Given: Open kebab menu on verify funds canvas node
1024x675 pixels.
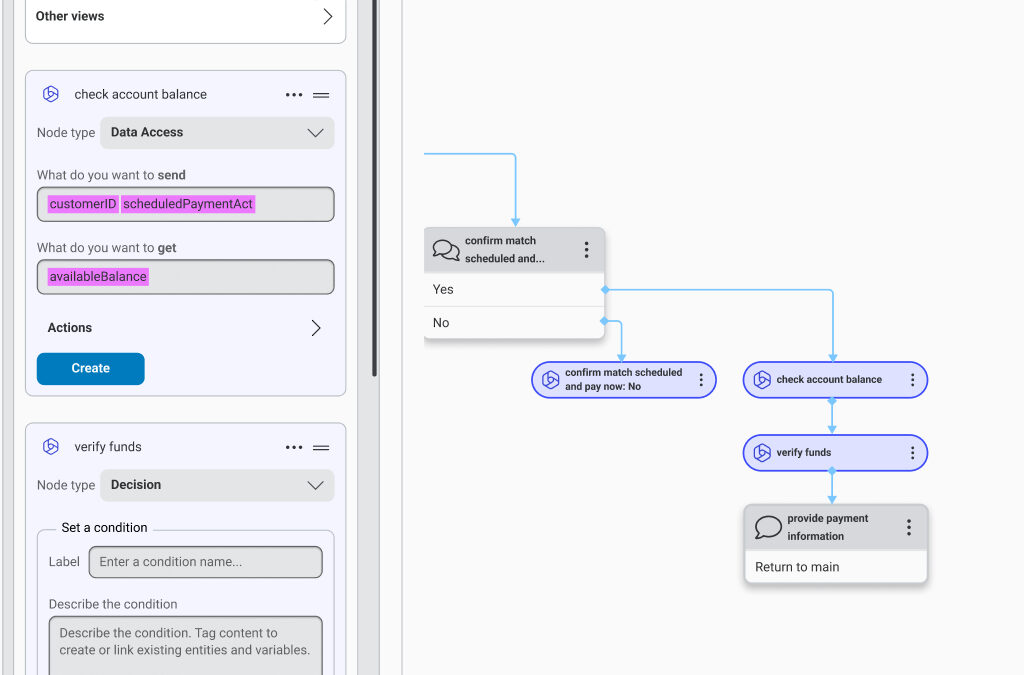Looking at the screenshot, I should [x=912, y=453].
